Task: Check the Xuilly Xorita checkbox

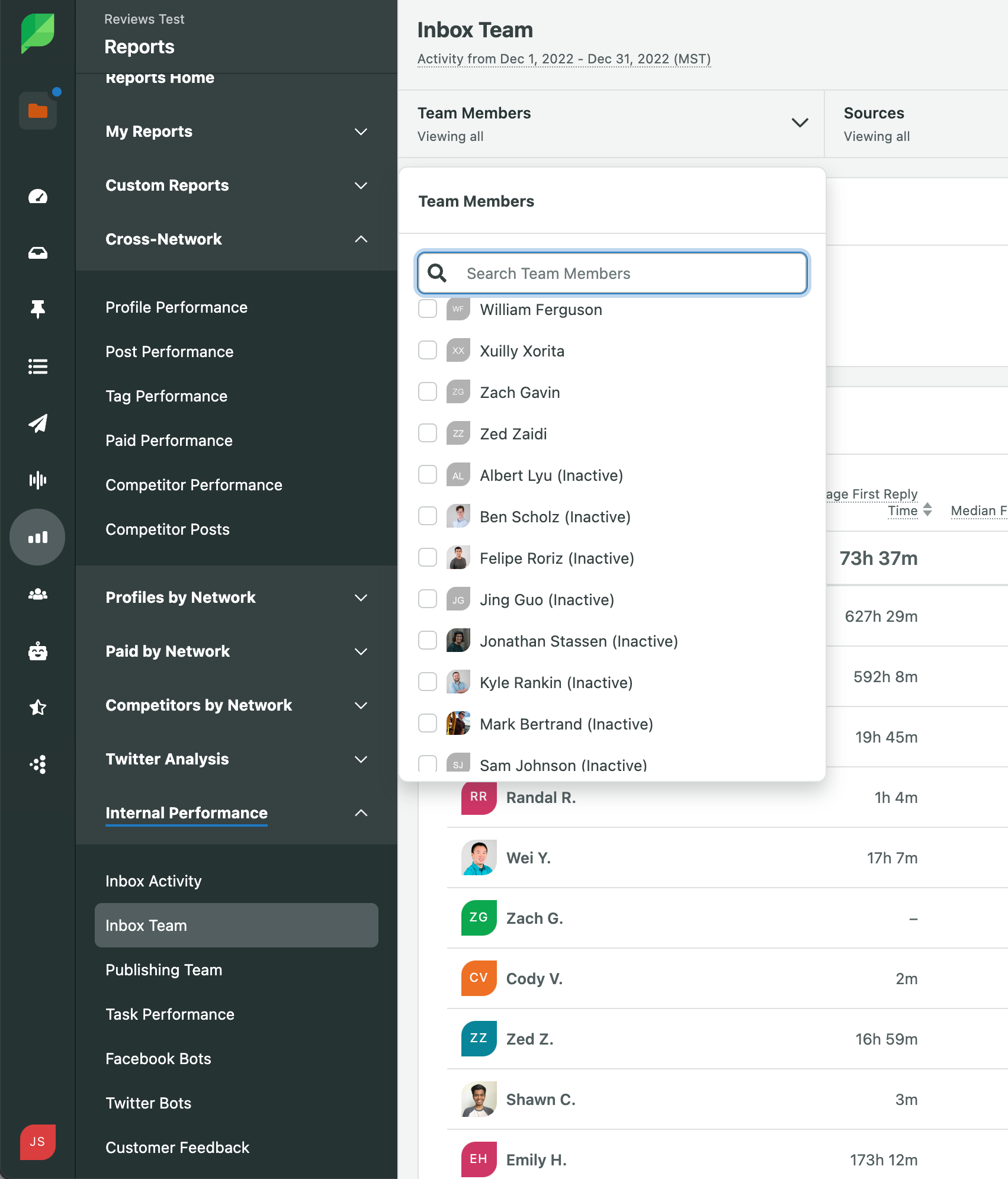Action: 427,351
